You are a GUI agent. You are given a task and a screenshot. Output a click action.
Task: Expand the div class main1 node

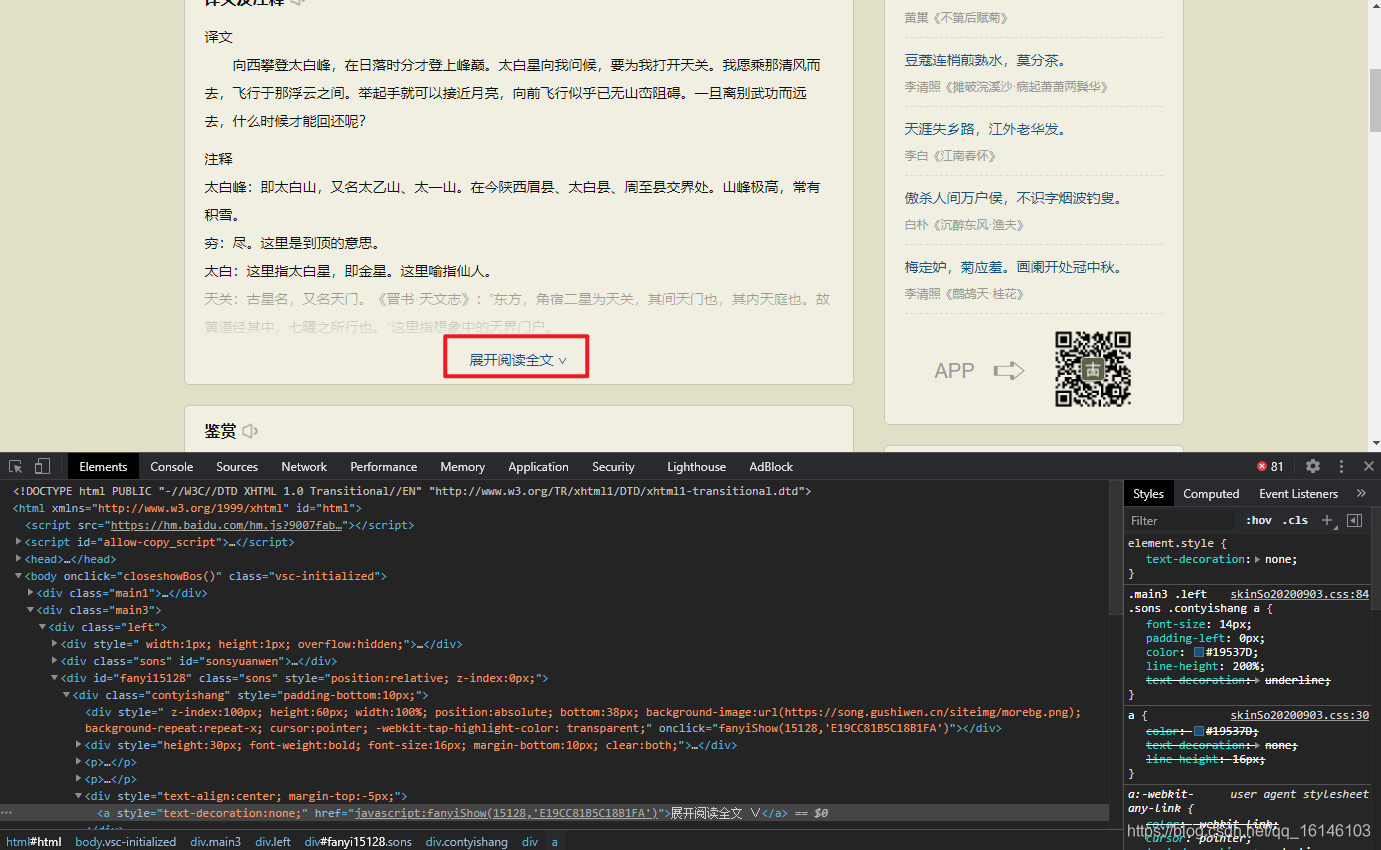[31, 592]
